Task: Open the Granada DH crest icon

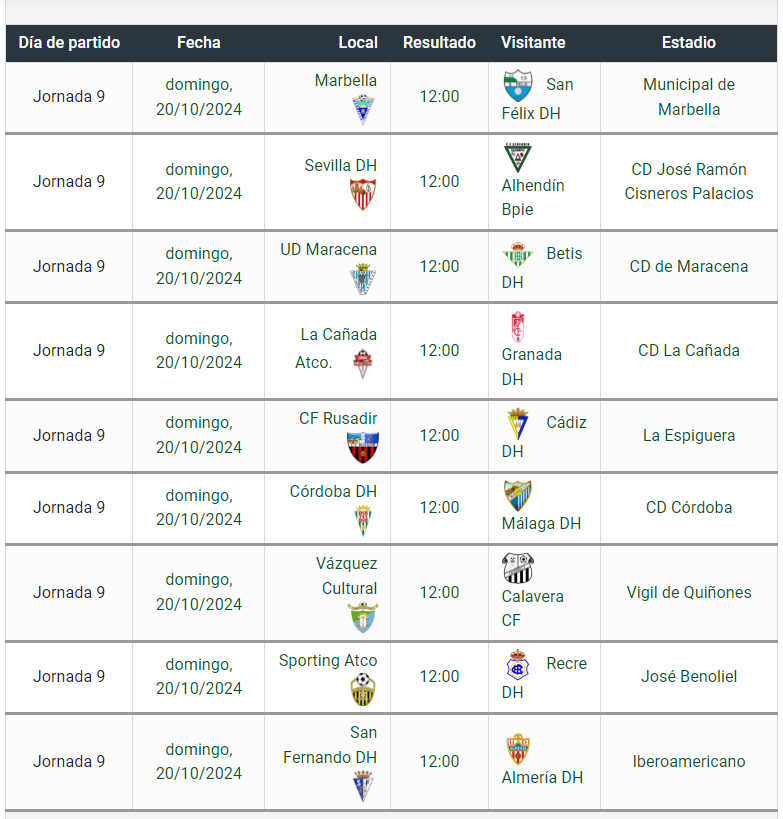Action: pyautogui.click(x=518, y=326)
